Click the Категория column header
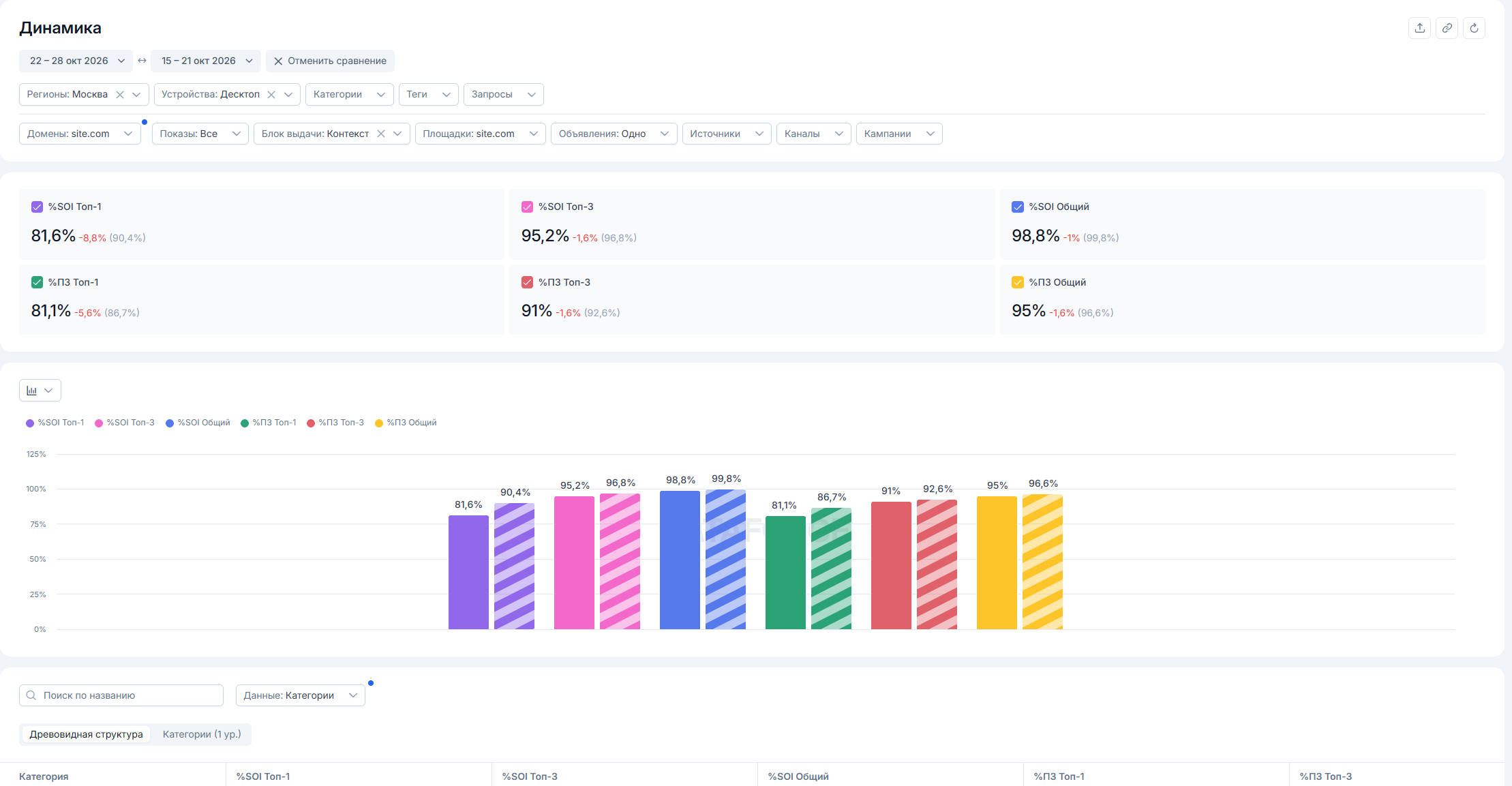Screen dimensions: 1512x786 (44, 776)
